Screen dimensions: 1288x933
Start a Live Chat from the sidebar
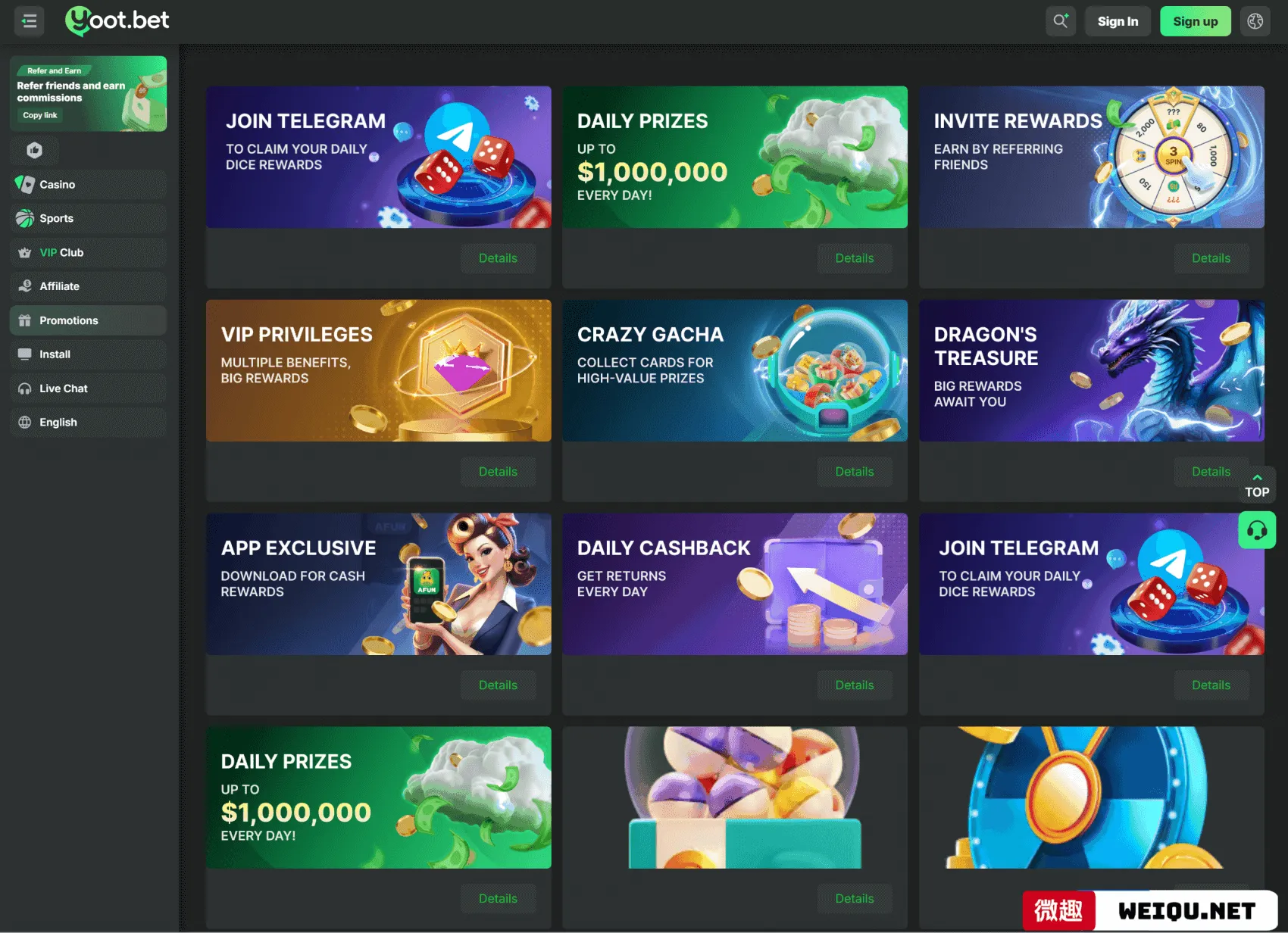click(88, 388)
